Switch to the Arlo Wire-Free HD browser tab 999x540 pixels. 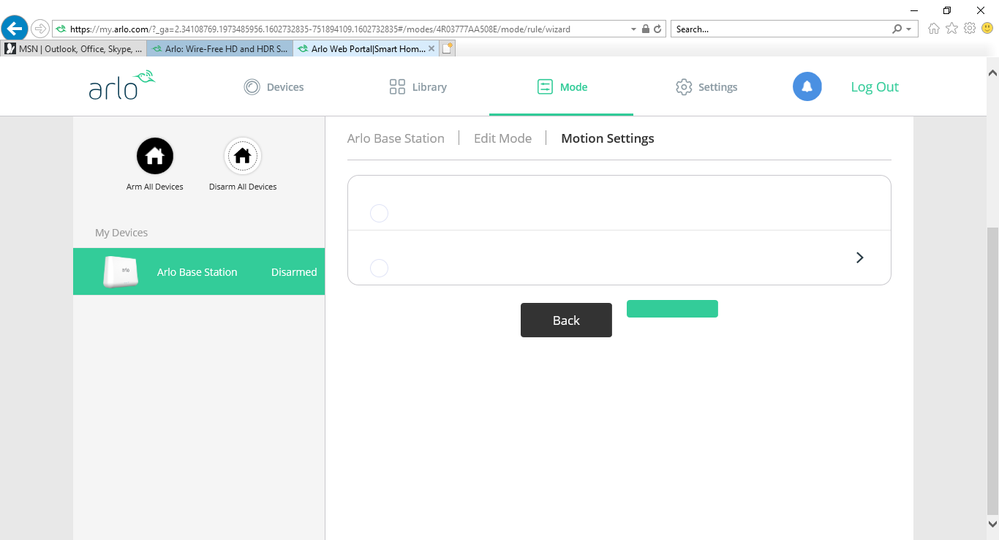(220, 48)
